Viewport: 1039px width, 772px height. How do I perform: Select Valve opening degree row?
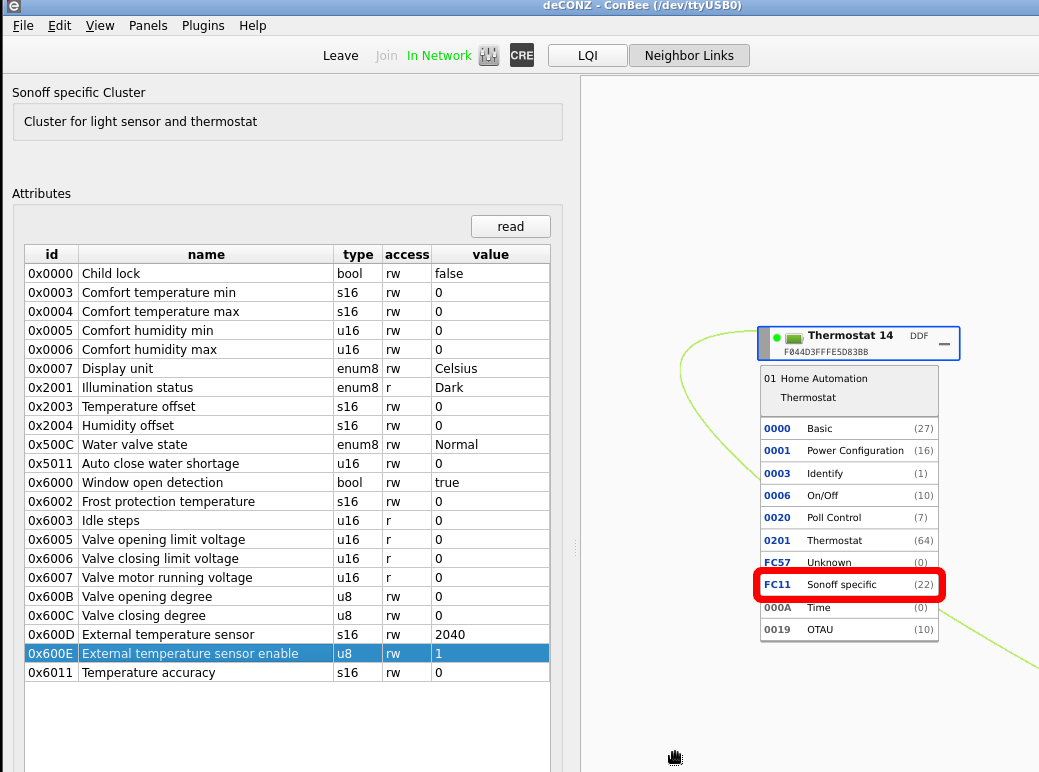point(287,596)
